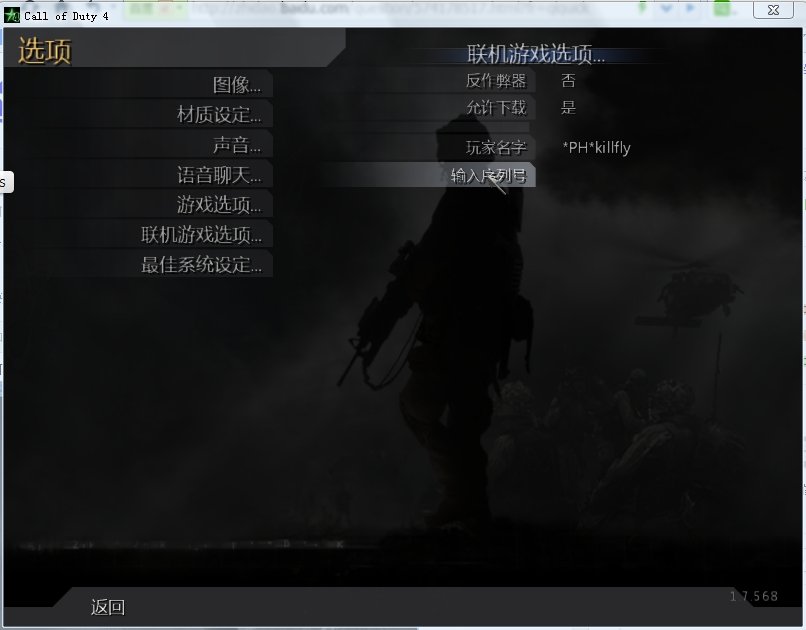
Task: Switch the 是 value for 允许下载
Action: tap(569, 107)
